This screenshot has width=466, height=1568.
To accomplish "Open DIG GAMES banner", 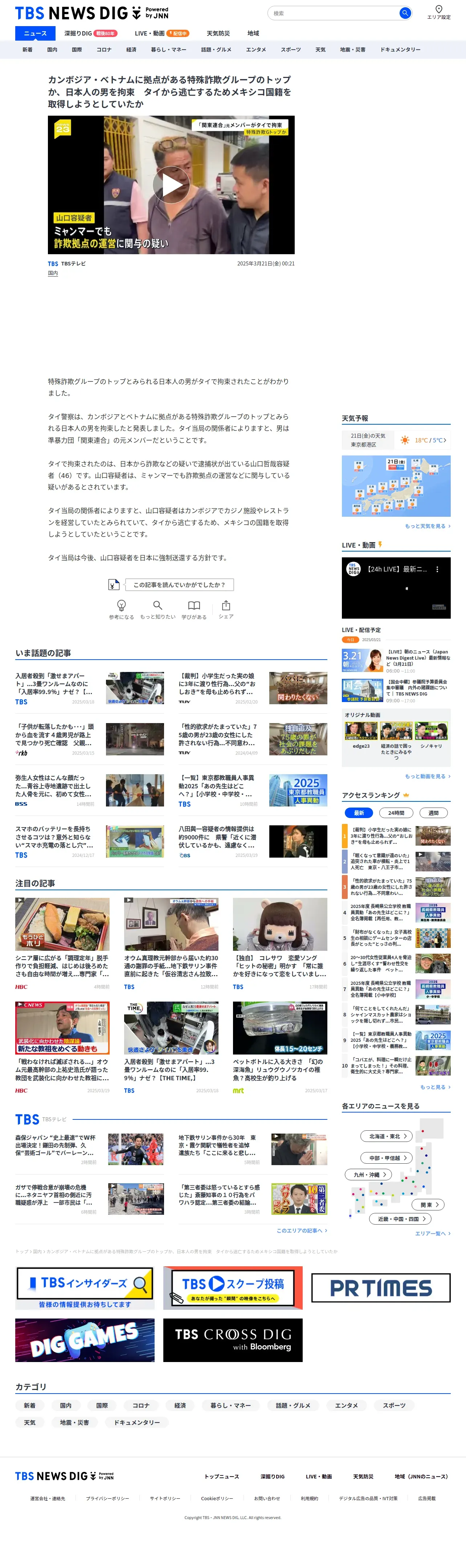I will [x=85, y=1340].
